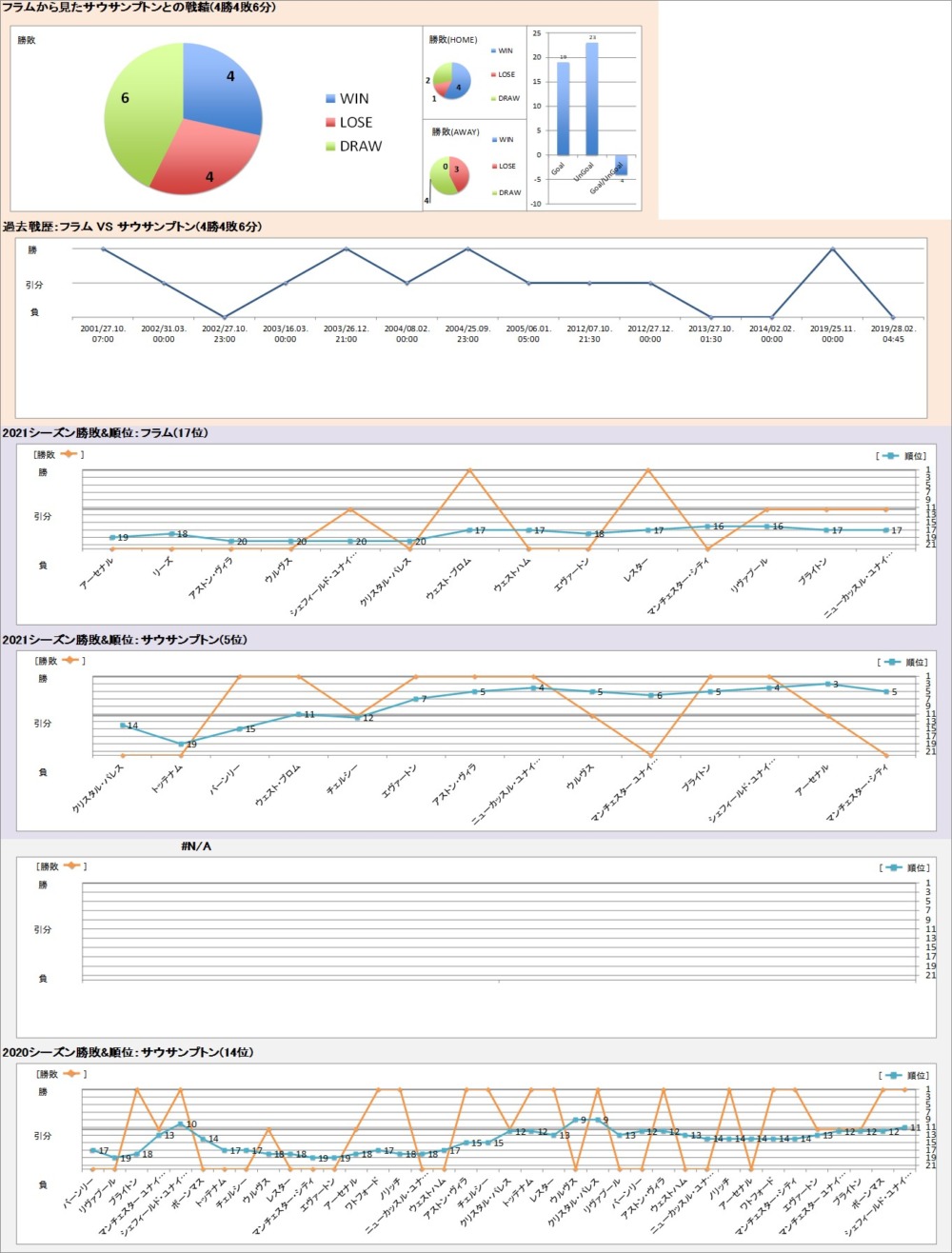This screenshot has width=952, height=1253.
Task: Click Fulham rank point 19 above アーセナル
Action: pos(112,538)
